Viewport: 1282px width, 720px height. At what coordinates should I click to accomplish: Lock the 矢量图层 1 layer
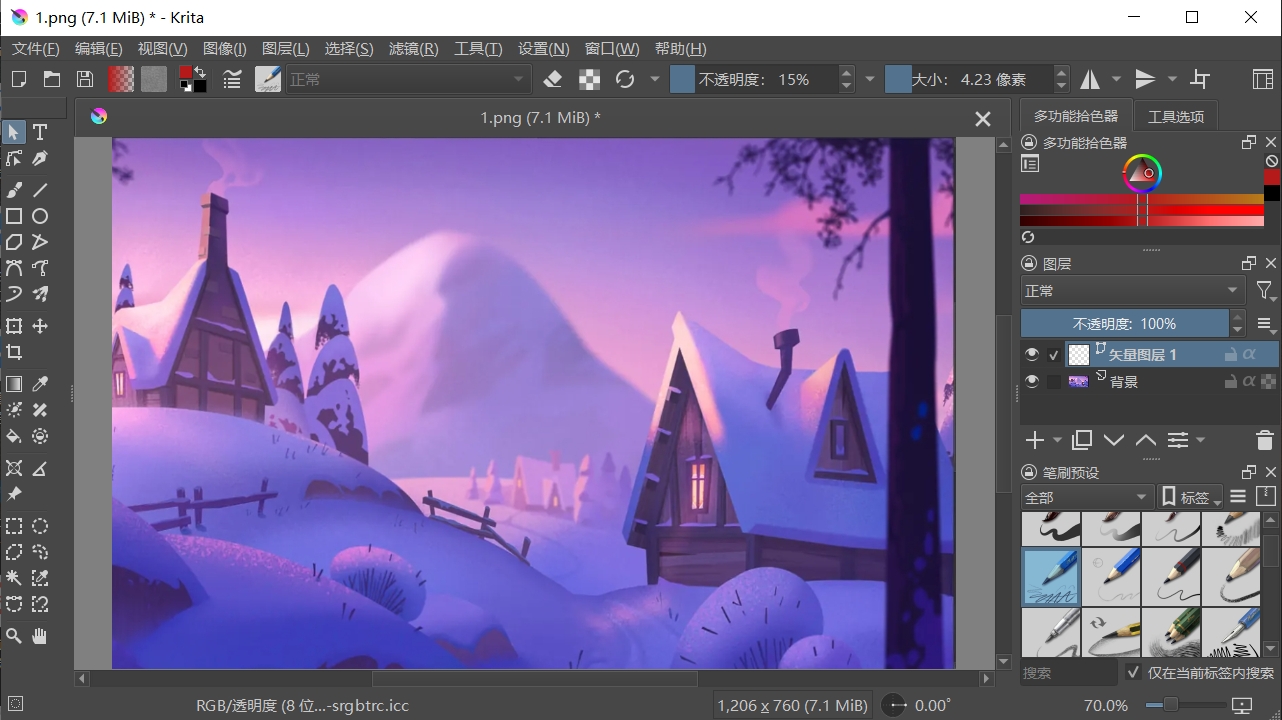(1231, 354)
